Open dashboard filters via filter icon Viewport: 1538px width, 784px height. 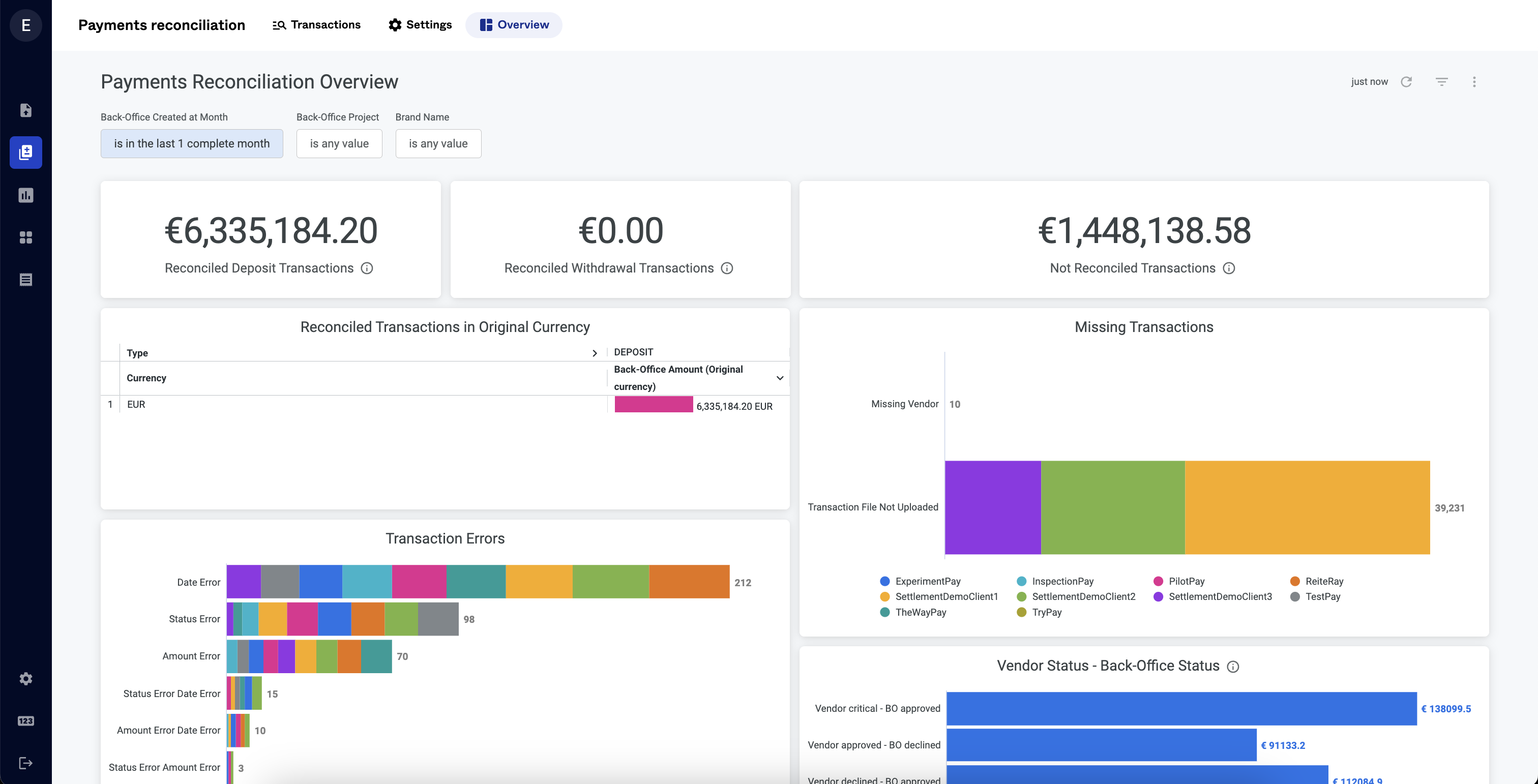point(1441,81)
